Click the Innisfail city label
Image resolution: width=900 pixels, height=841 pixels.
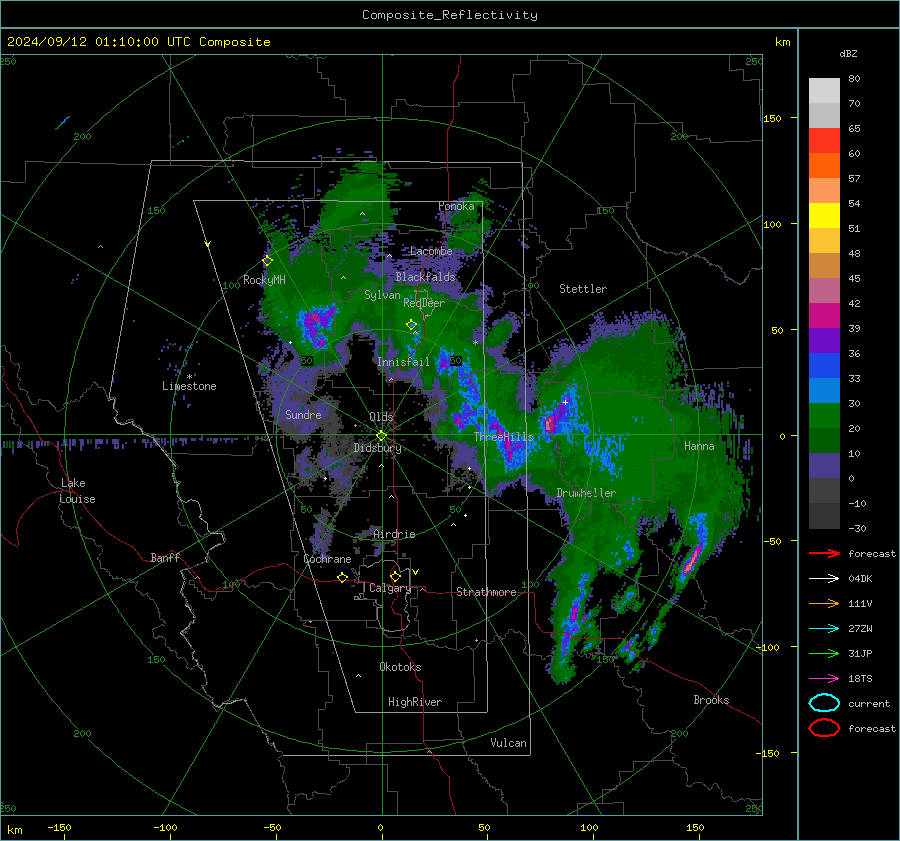pos(403,362)
